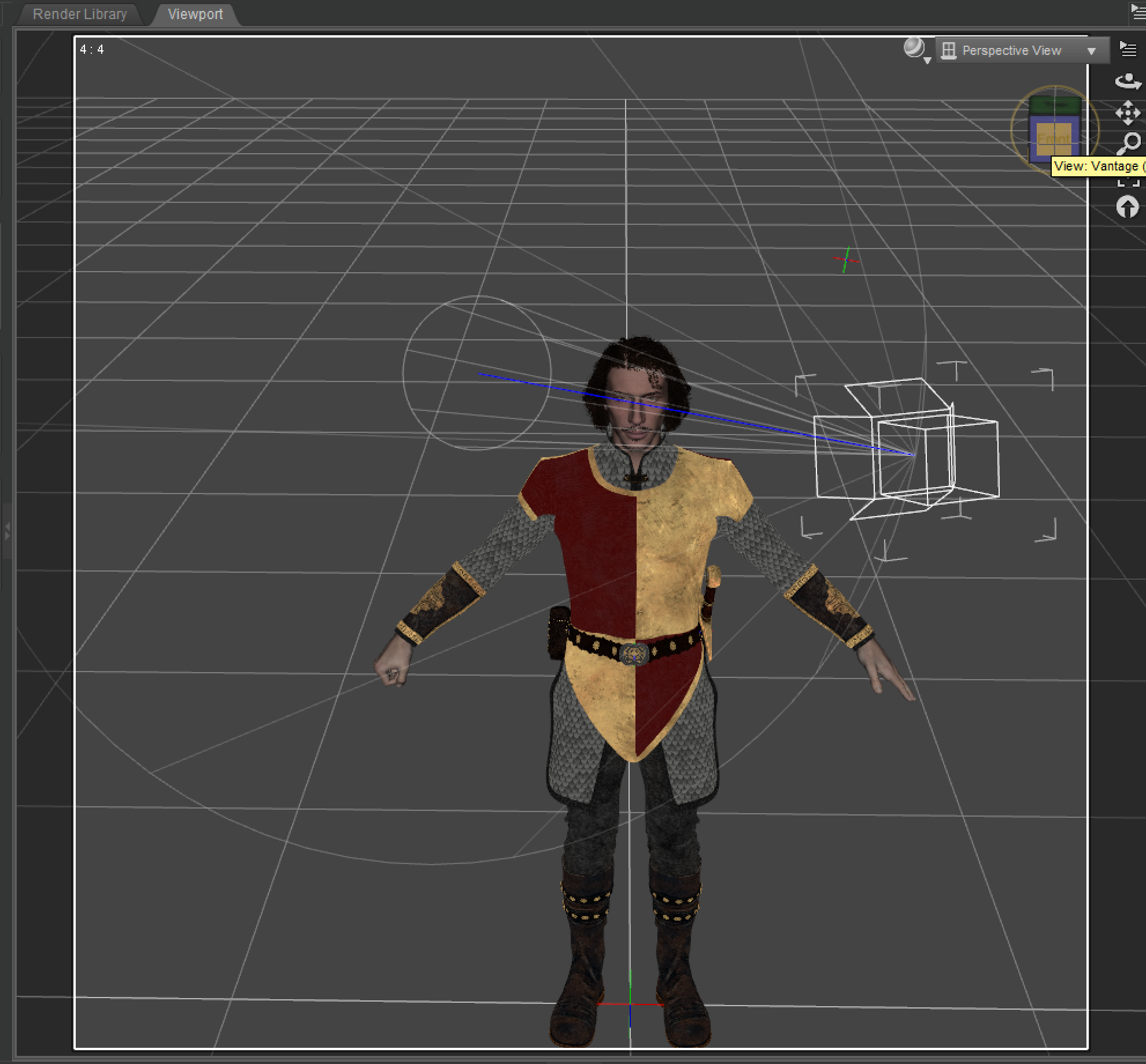This screenshot has height=1064, width=1146.
Task: Click the frame selection brackets icon
Action: click(x=1128, y=183)
